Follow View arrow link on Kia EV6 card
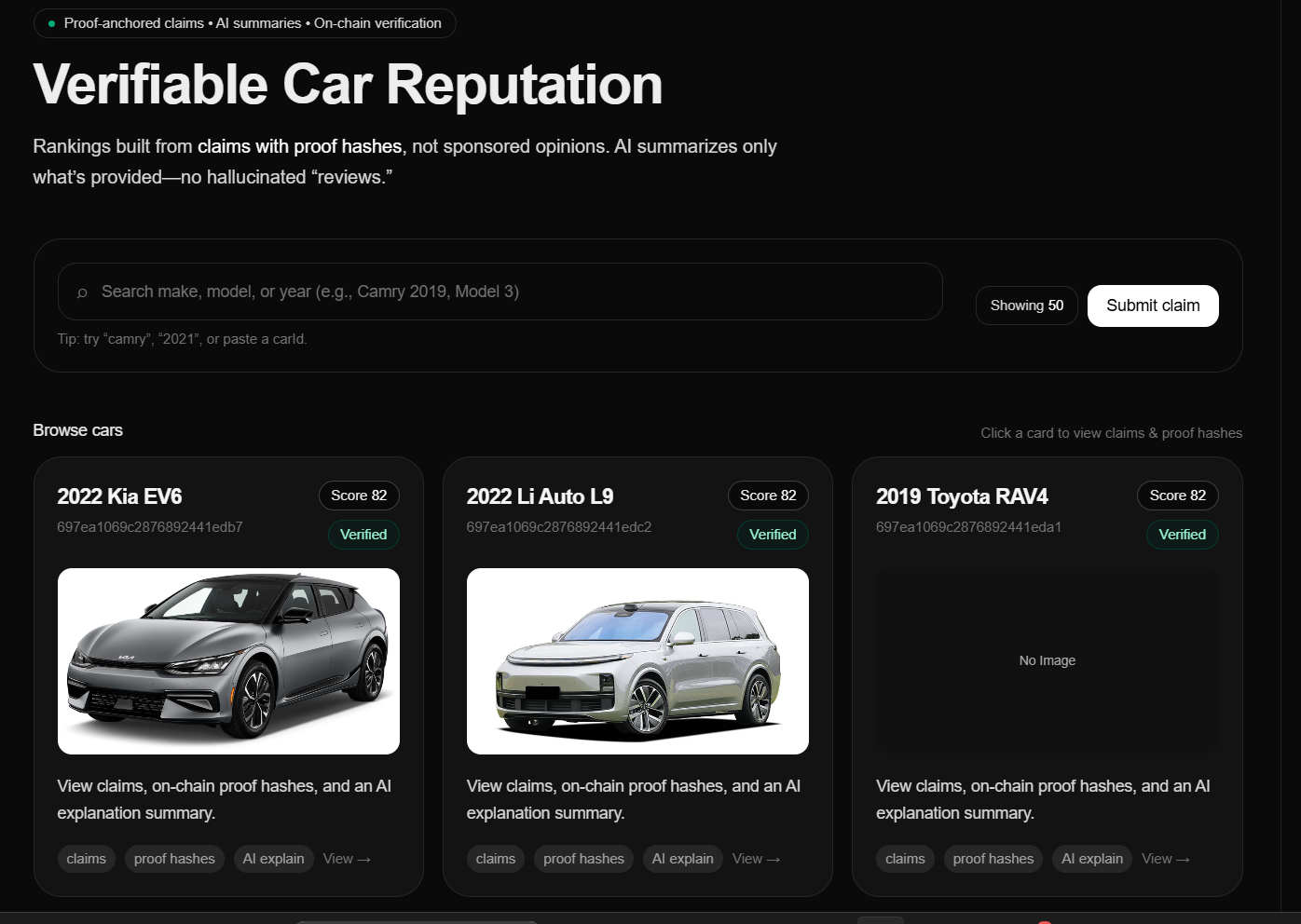 click(347, 859)
